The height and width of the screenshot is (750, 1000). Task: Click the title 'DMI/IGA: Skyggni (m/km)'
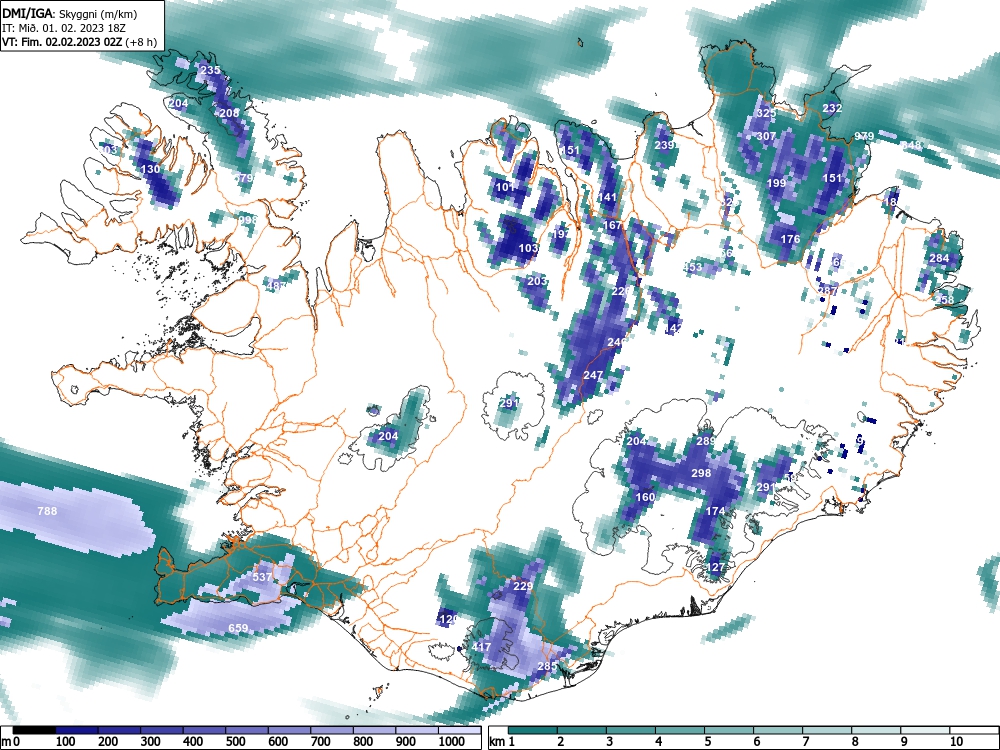pyautogui.click(x=70, y=14)
